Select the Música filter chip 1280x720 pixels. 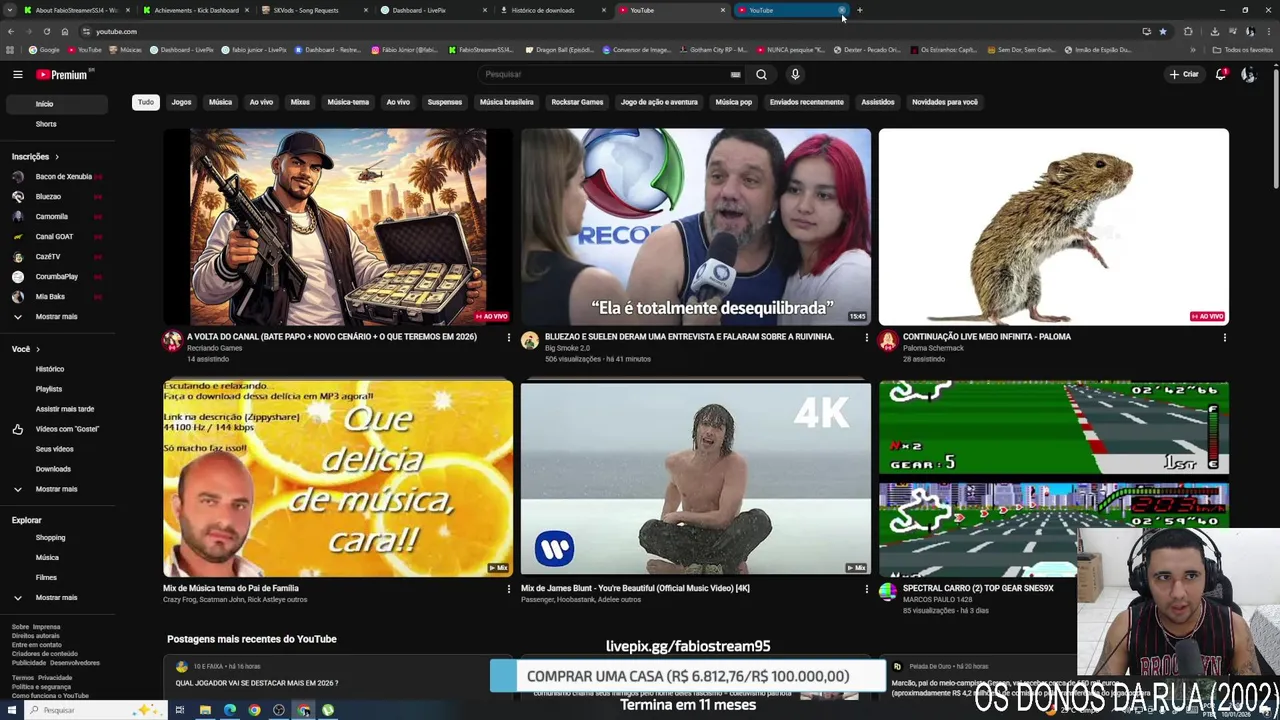pyautogui.click(x=220, y=102)
